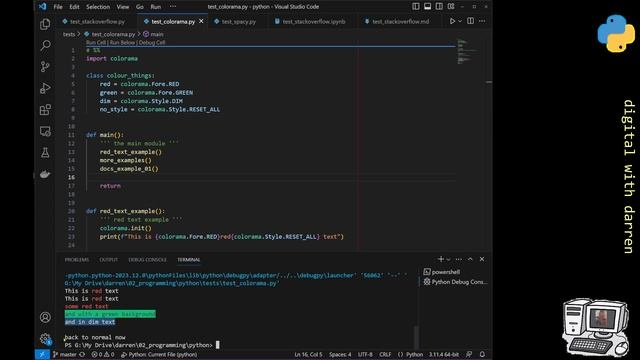Open editor more actions ellipsis

click(482, 21)
